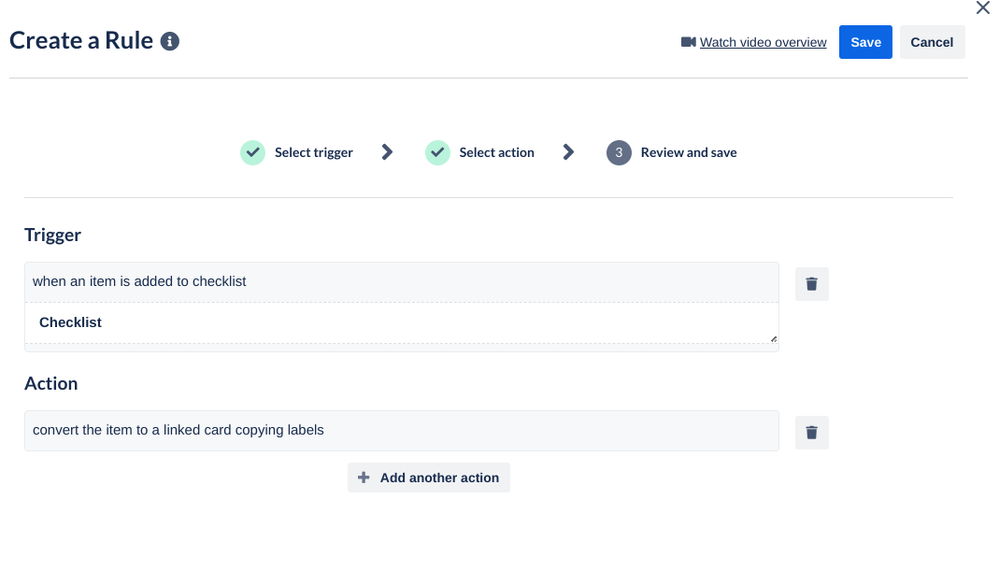Cancel rule creation
The width and height of the screenshot is (999, 585).
(931, 42)
